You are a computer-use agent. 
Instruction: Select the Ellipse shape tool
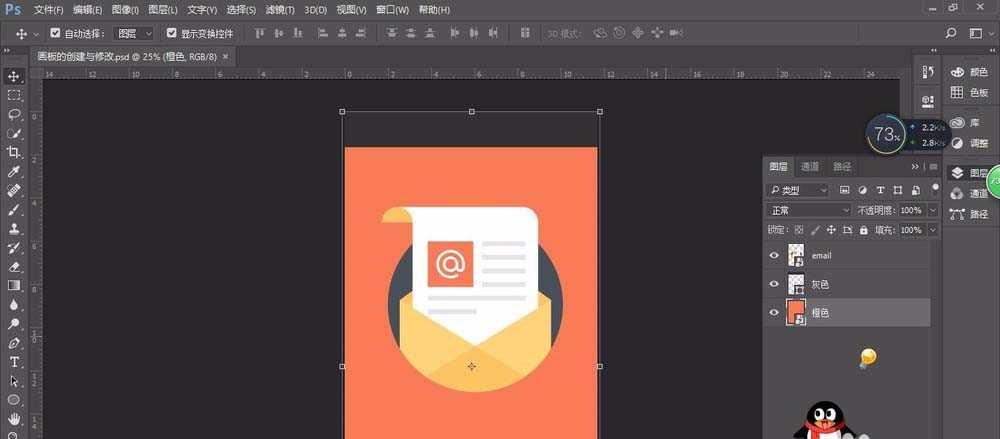pyautogui.click(x=13, y=400)
